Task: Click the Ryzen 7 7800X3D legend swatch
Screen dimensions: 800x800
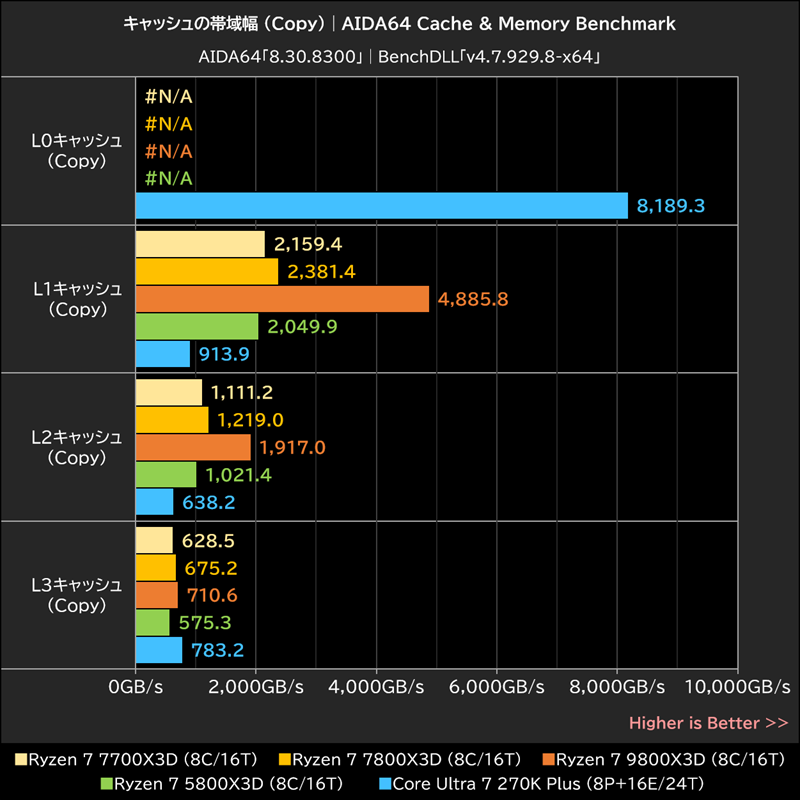Action: [x=284, y=760]
